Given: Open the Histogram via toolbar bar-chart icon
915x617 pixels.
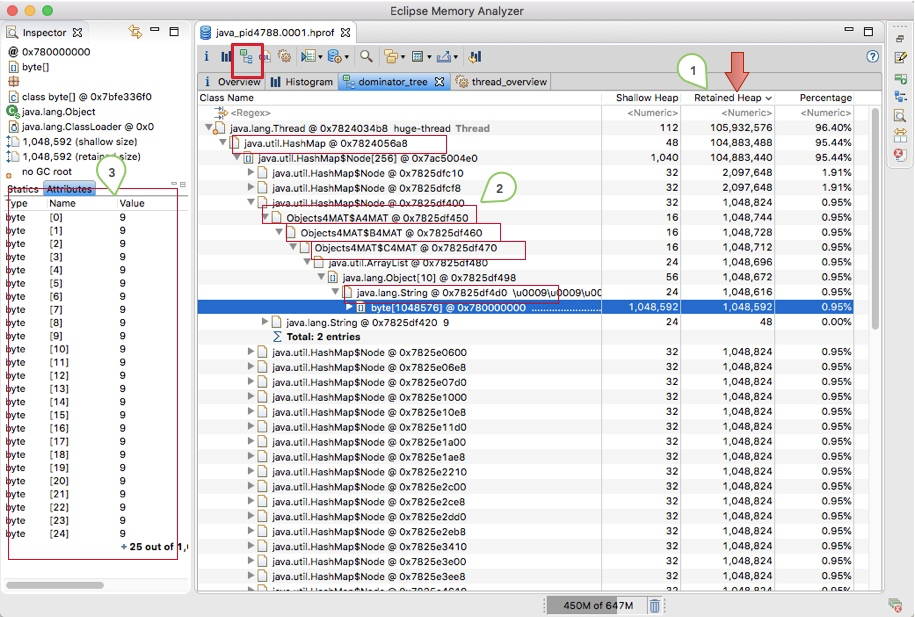Looking at the screenshot, I should (x=225, y=57).
